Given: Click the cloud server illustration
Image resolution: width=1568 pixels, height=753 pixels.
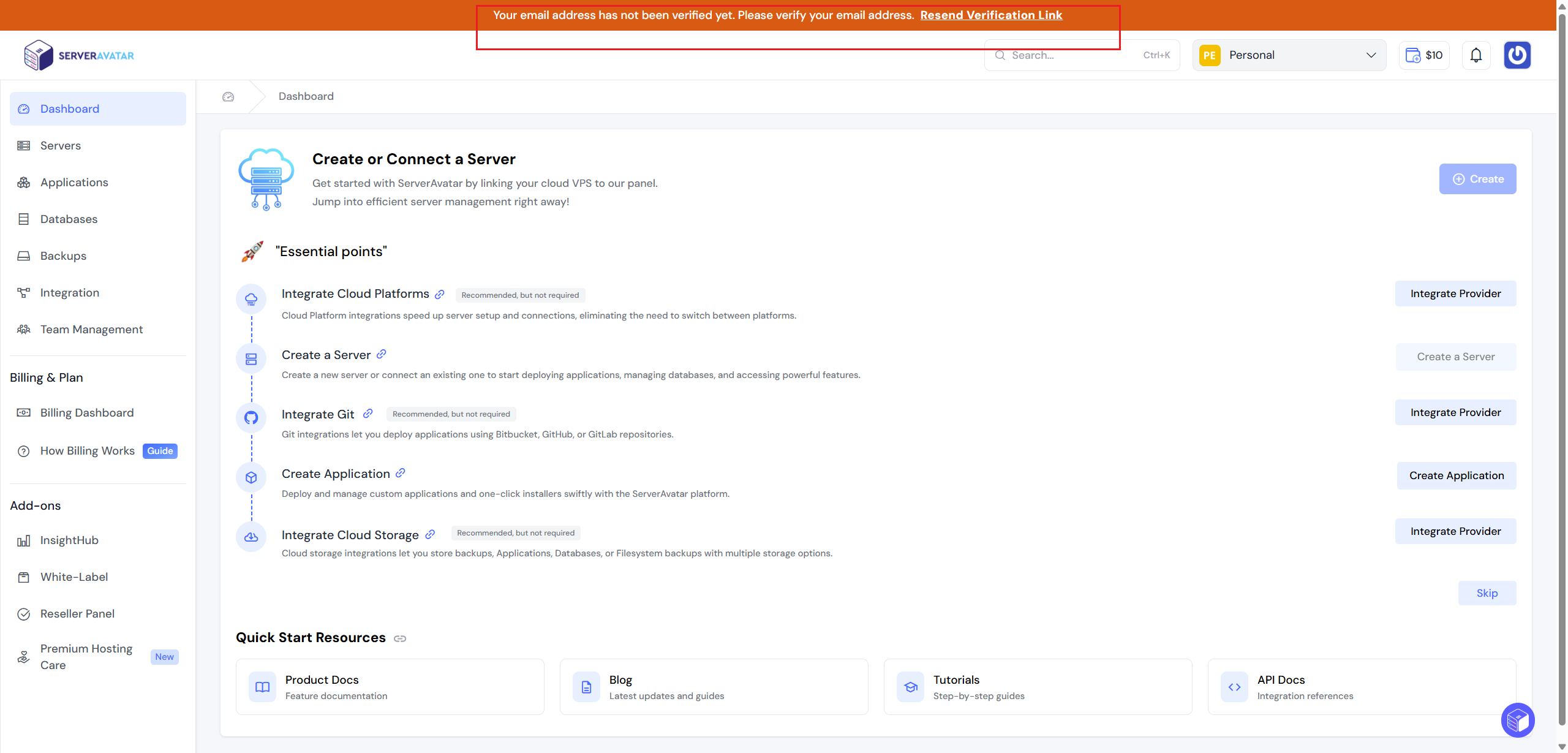Looking at the screenshot, I should pyautogui.click(x=266, y=179).
